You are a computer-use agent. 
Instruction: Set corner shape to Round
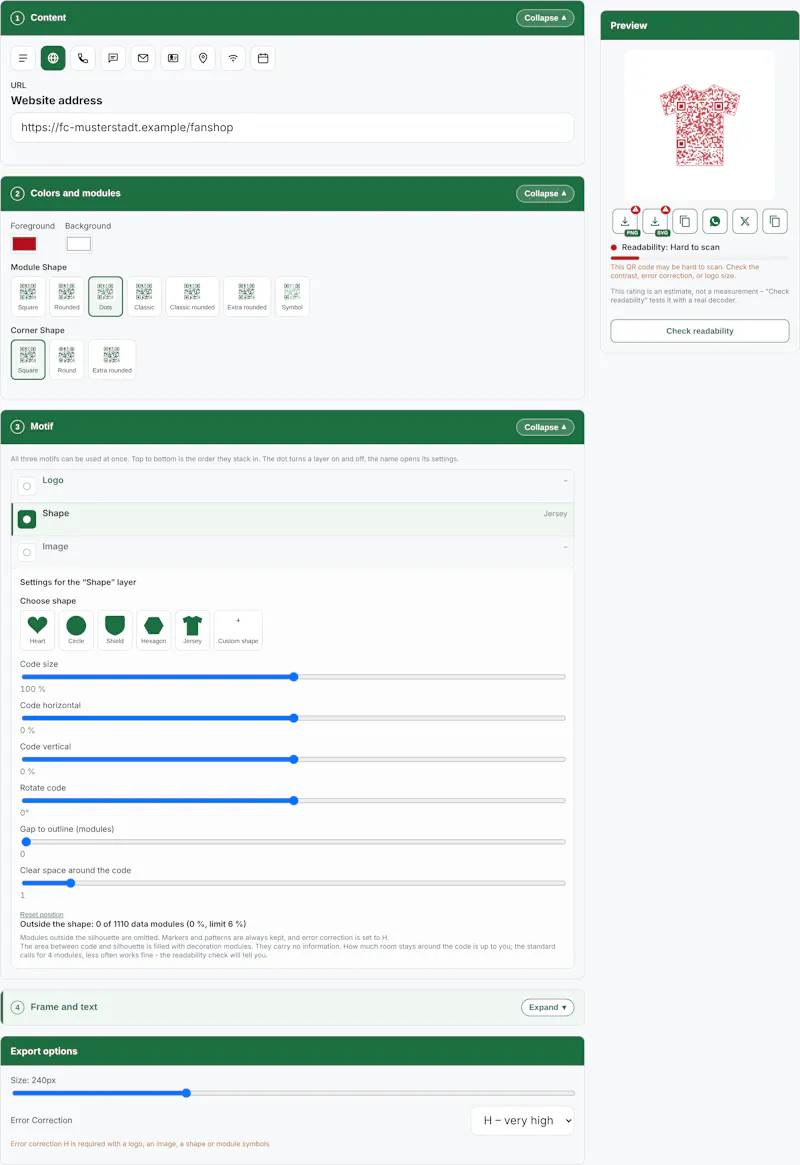pyautogui.click(x=67, y=360)
